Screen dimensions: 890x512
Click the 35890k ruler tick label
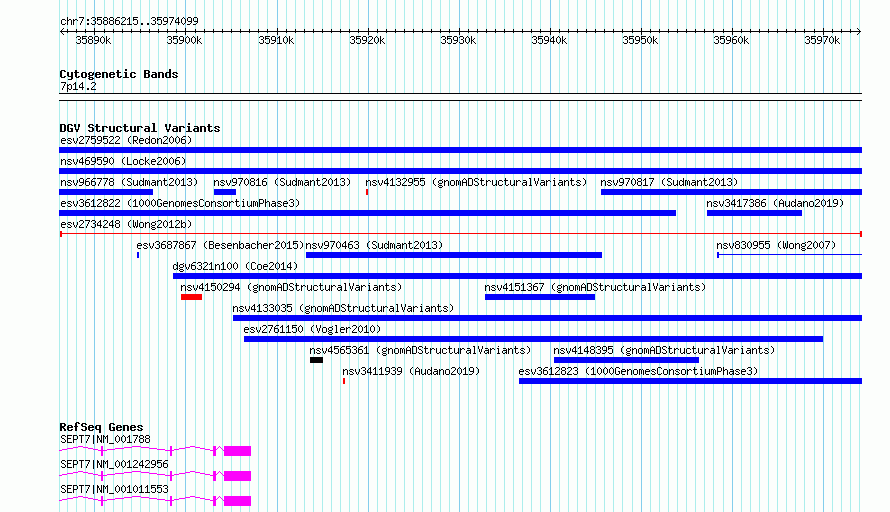pyautogui.click(x=93, y=40)
